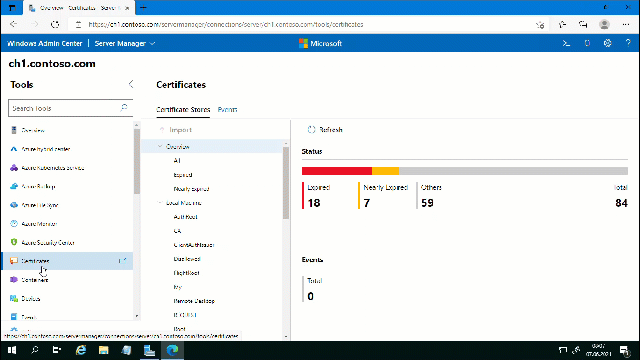Open the Events tool icon in Tools list
Image resolution: width=640 pixels, height=360 pixels.
tap(14, 317)
